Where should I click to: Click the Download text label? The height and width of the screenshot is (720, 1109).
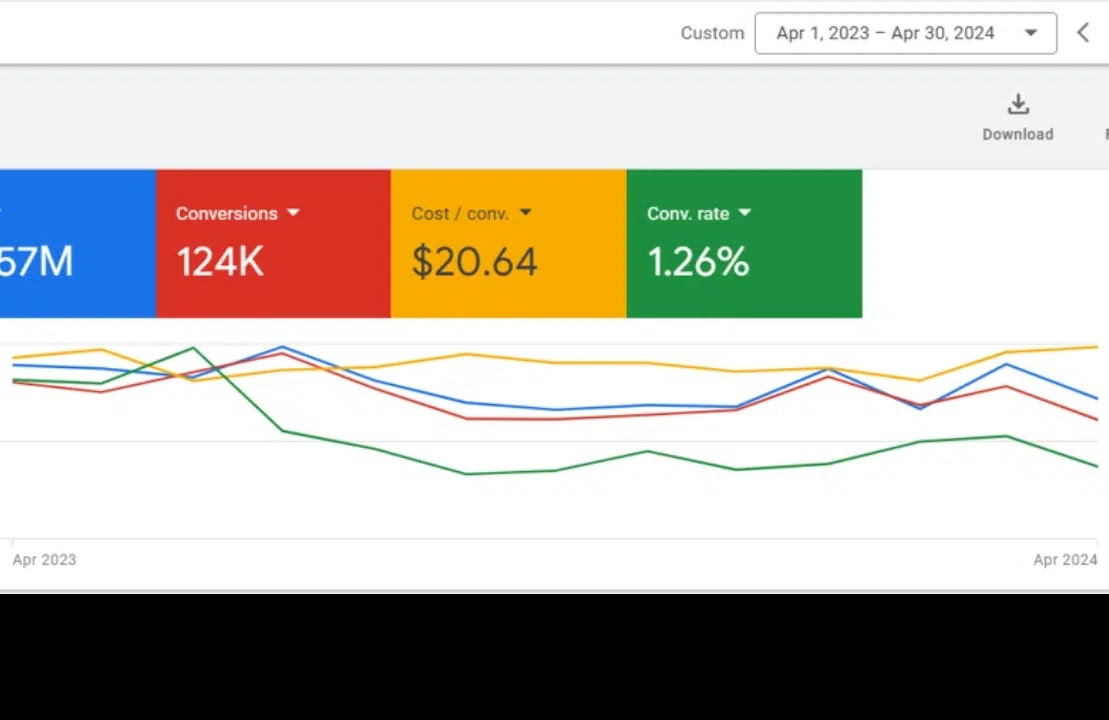pos(1017,134)
